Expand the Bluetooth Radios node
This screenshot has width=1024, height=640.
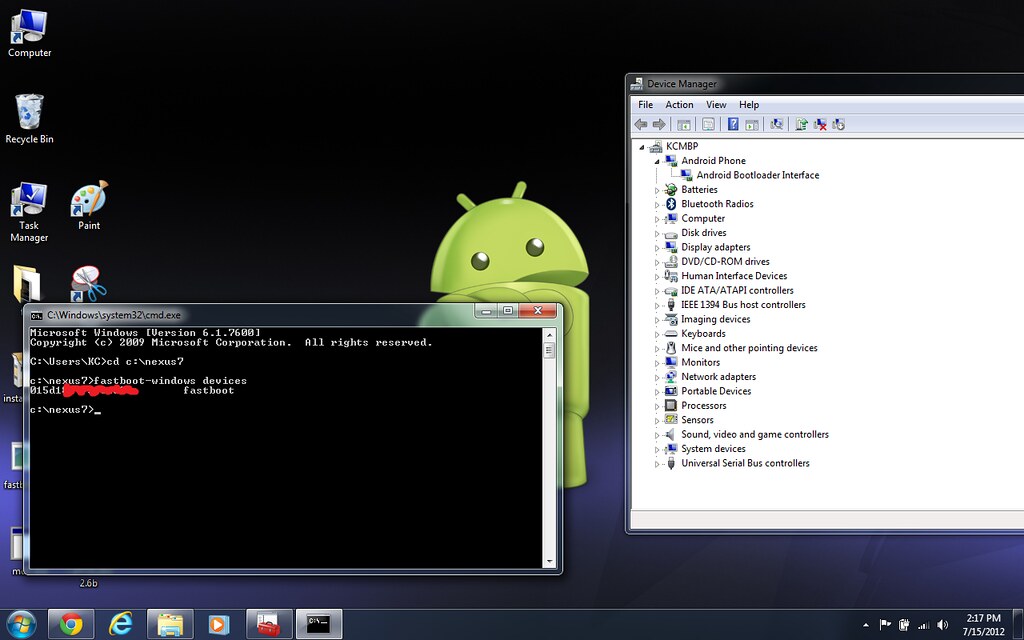[657, 205]
